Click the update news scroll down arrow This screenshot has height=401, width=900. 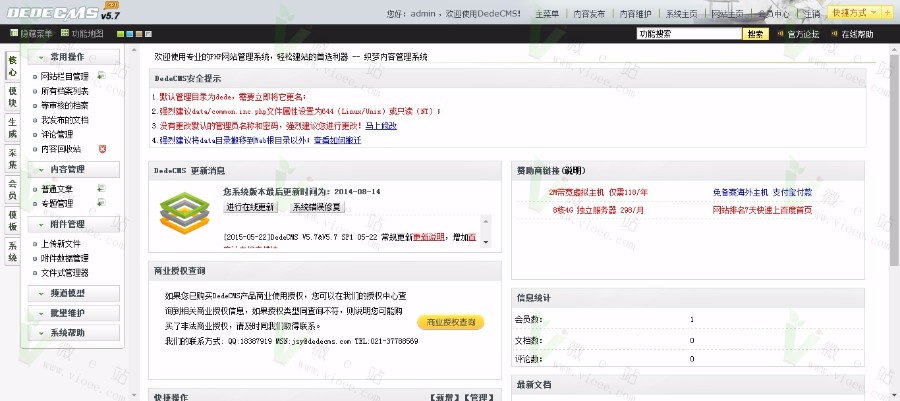click(x=486, y=243)
